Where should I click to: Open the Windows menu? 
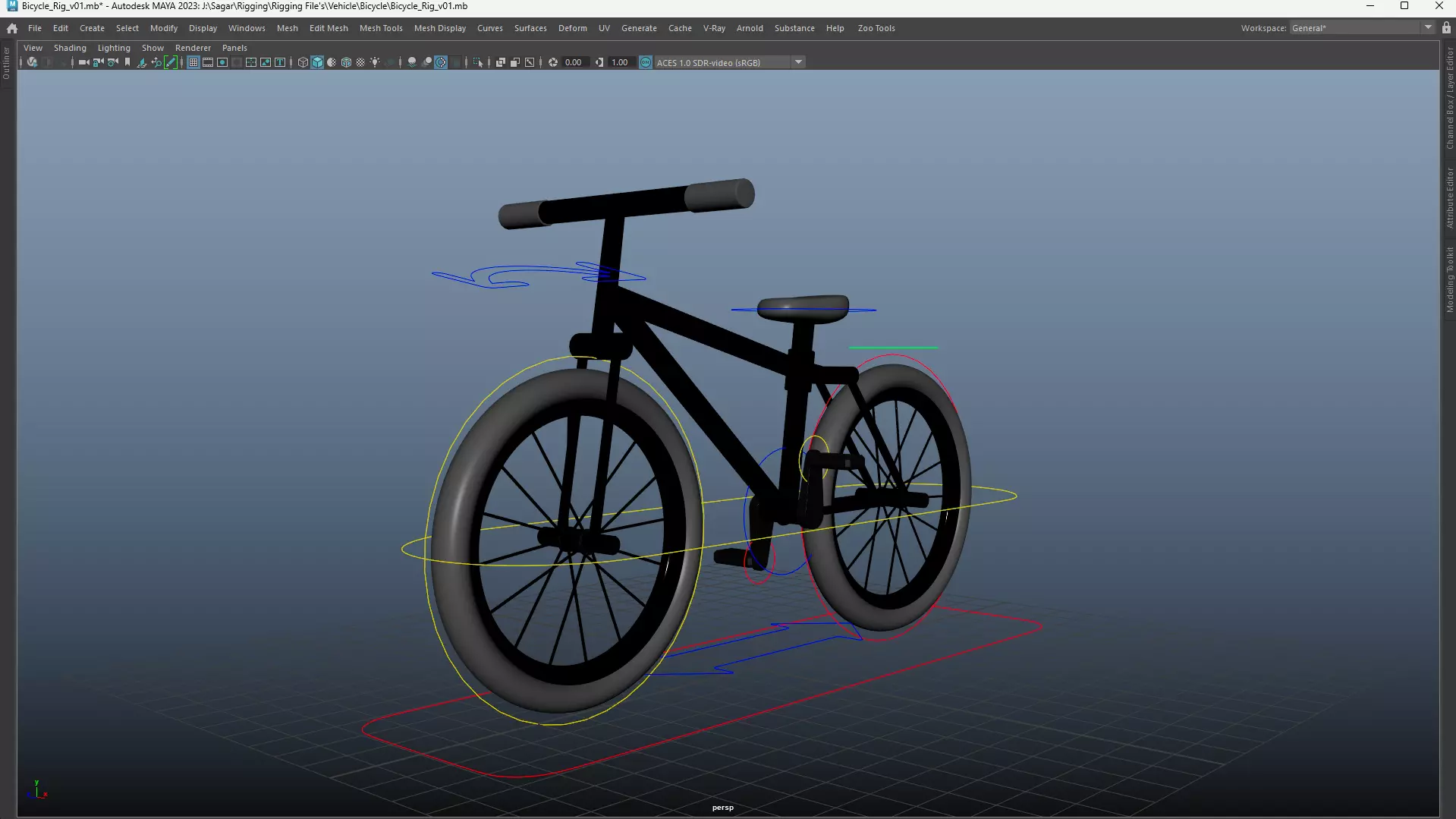247,28
